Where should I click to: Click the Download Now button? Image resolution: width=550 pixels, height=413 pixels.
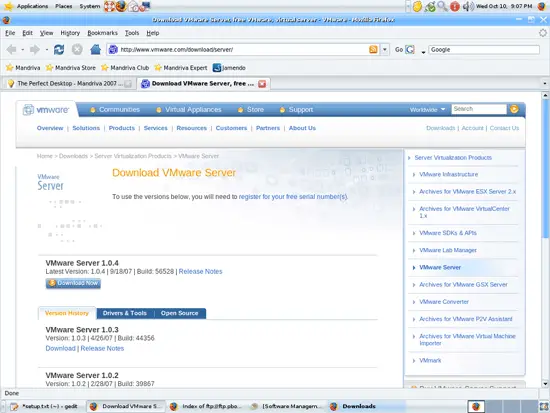[73, 283]
